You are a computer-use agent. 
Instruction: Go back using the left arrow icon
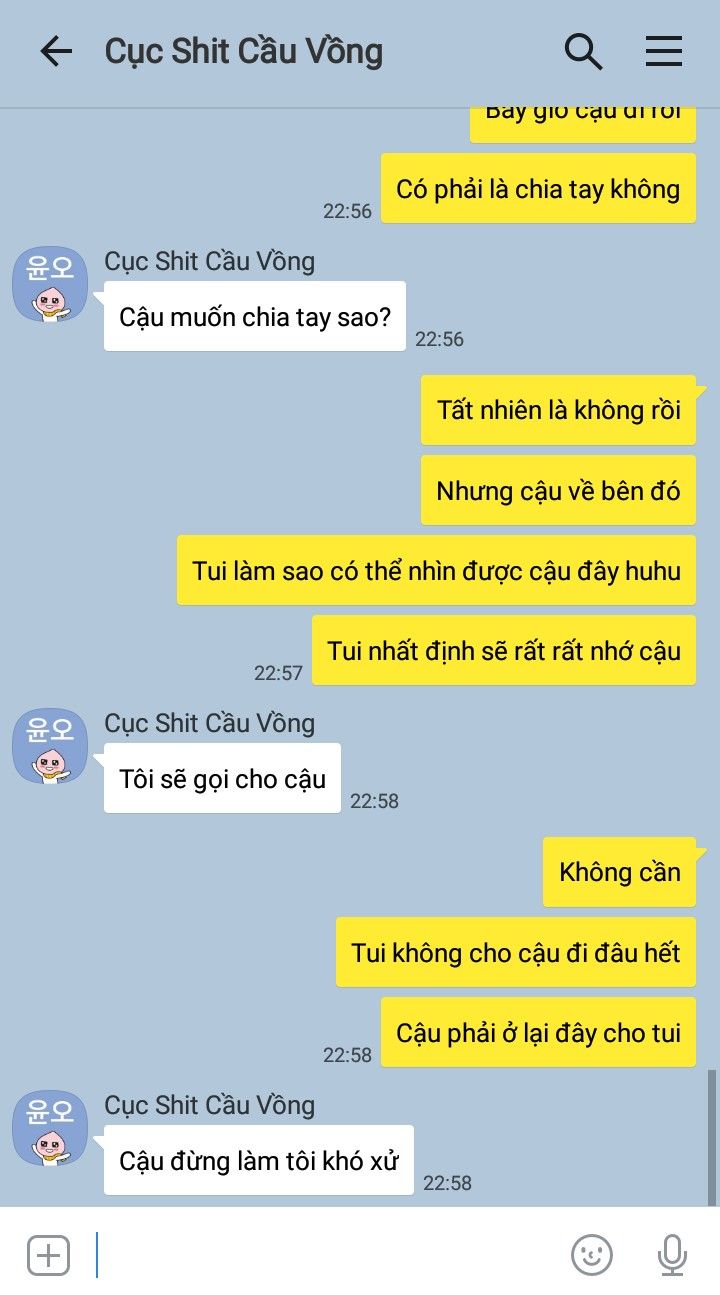(x=56, y=52)
